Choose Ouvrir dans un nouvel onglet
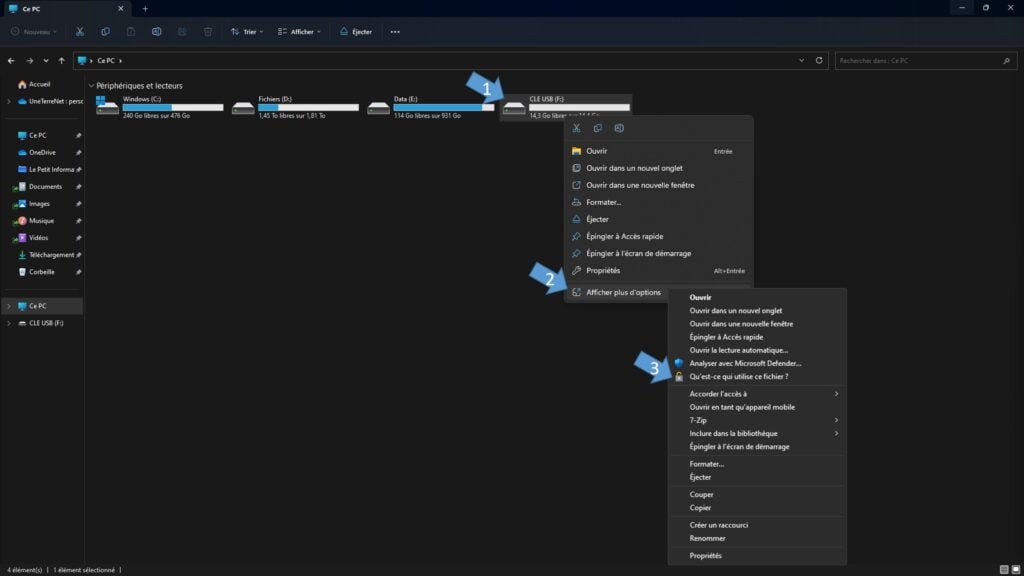Viewport: 1024px width, 576px height. pyautogui.click(x=658, y=168)
